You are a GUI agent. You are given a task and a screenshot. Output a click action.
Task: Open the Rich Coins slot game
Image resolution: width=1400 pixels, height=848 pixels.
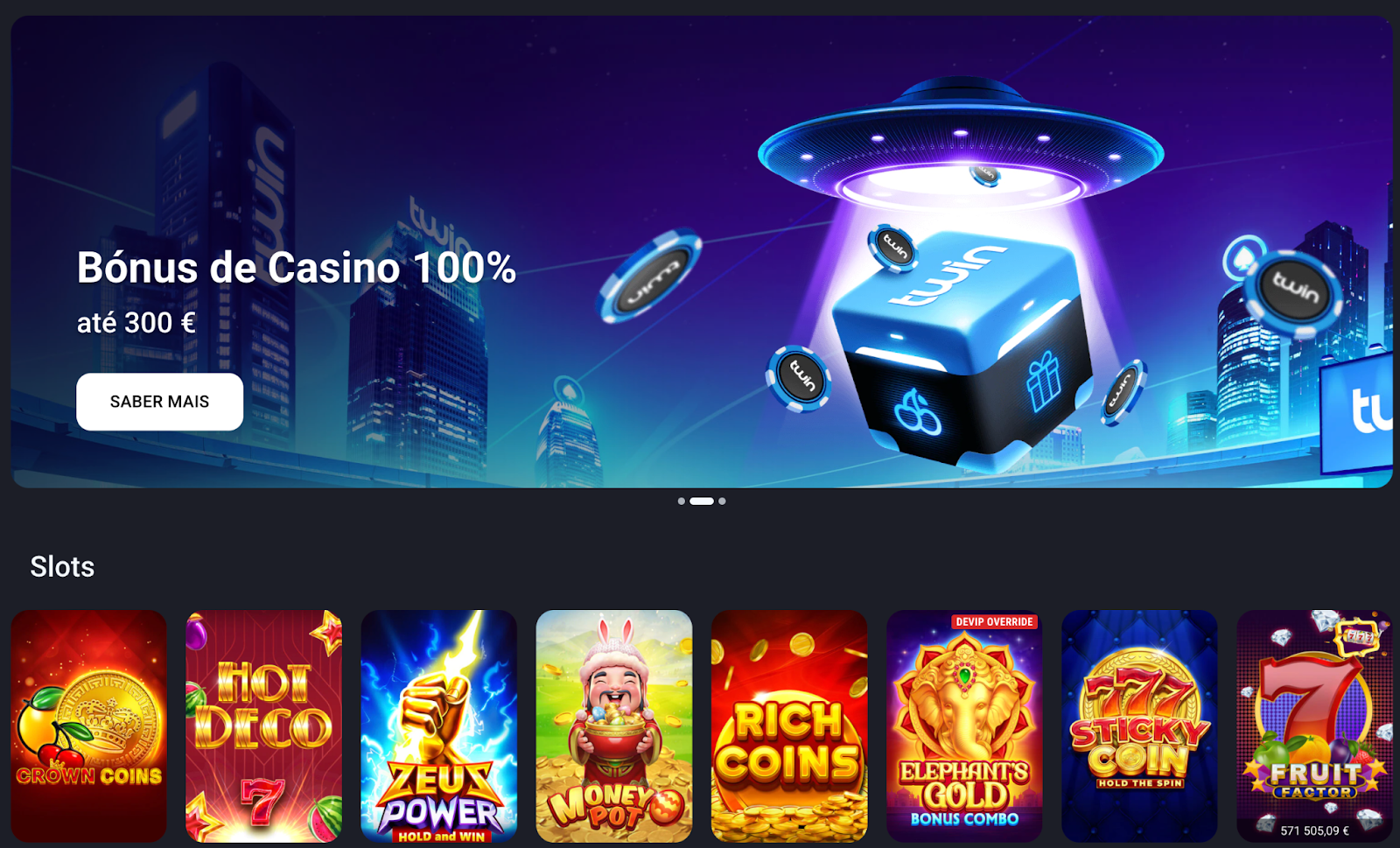point(789,725)
